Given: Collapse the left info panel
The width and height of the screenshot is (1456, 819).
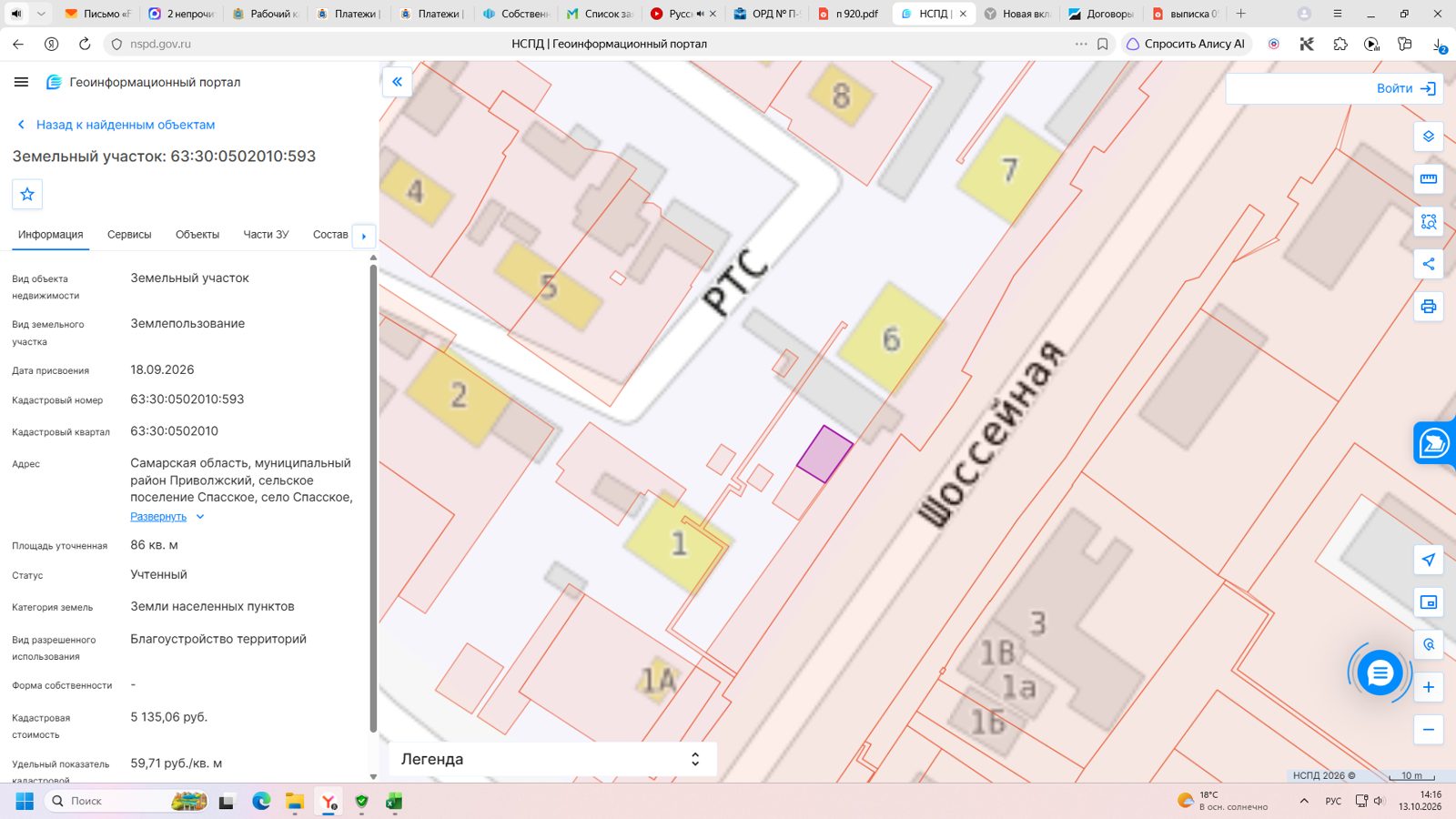Looking at the screenshot, I should [397, 82].
